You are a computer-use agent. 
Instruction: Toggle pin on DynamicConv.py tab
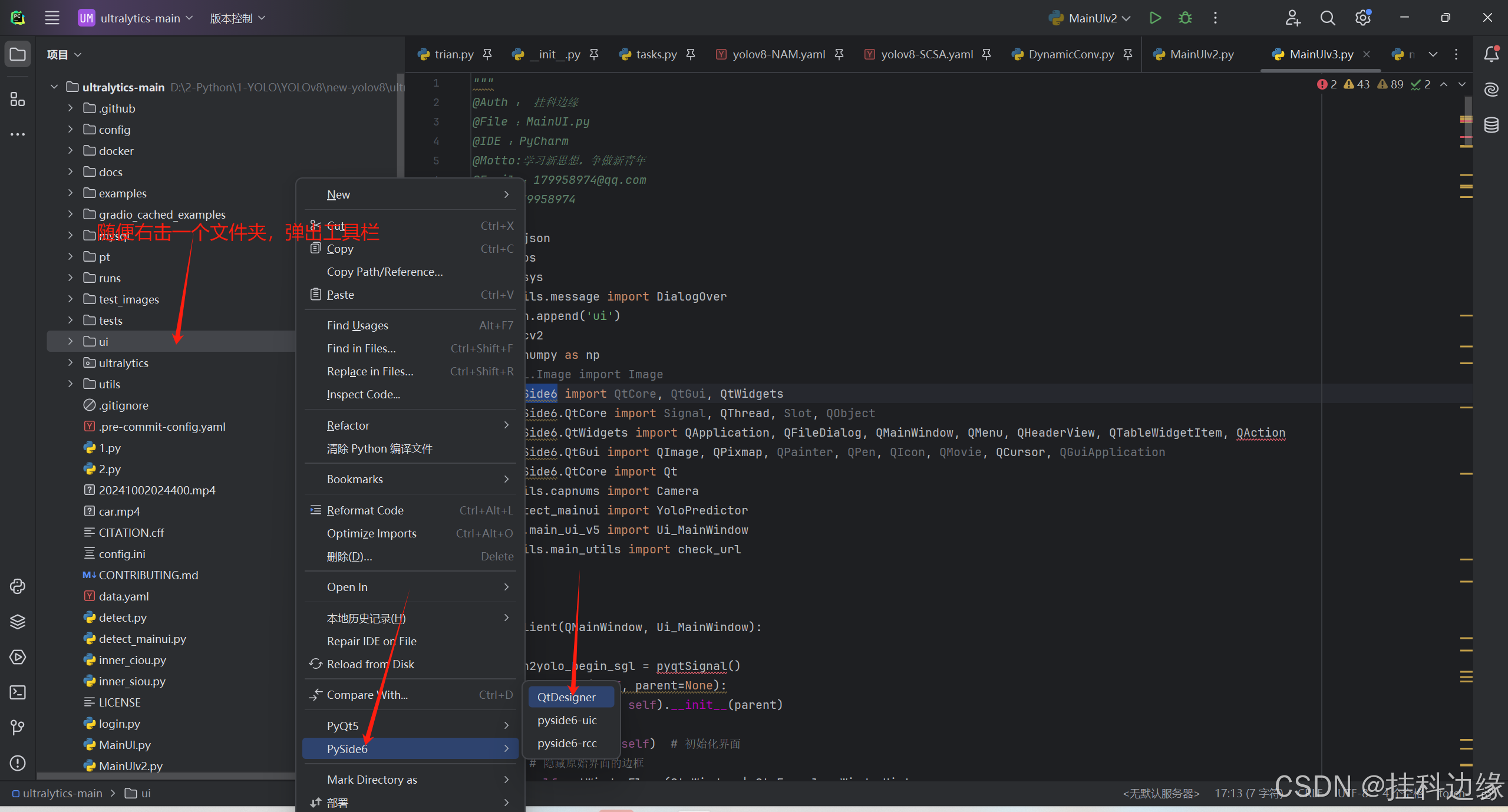(x=1128, y=54)
